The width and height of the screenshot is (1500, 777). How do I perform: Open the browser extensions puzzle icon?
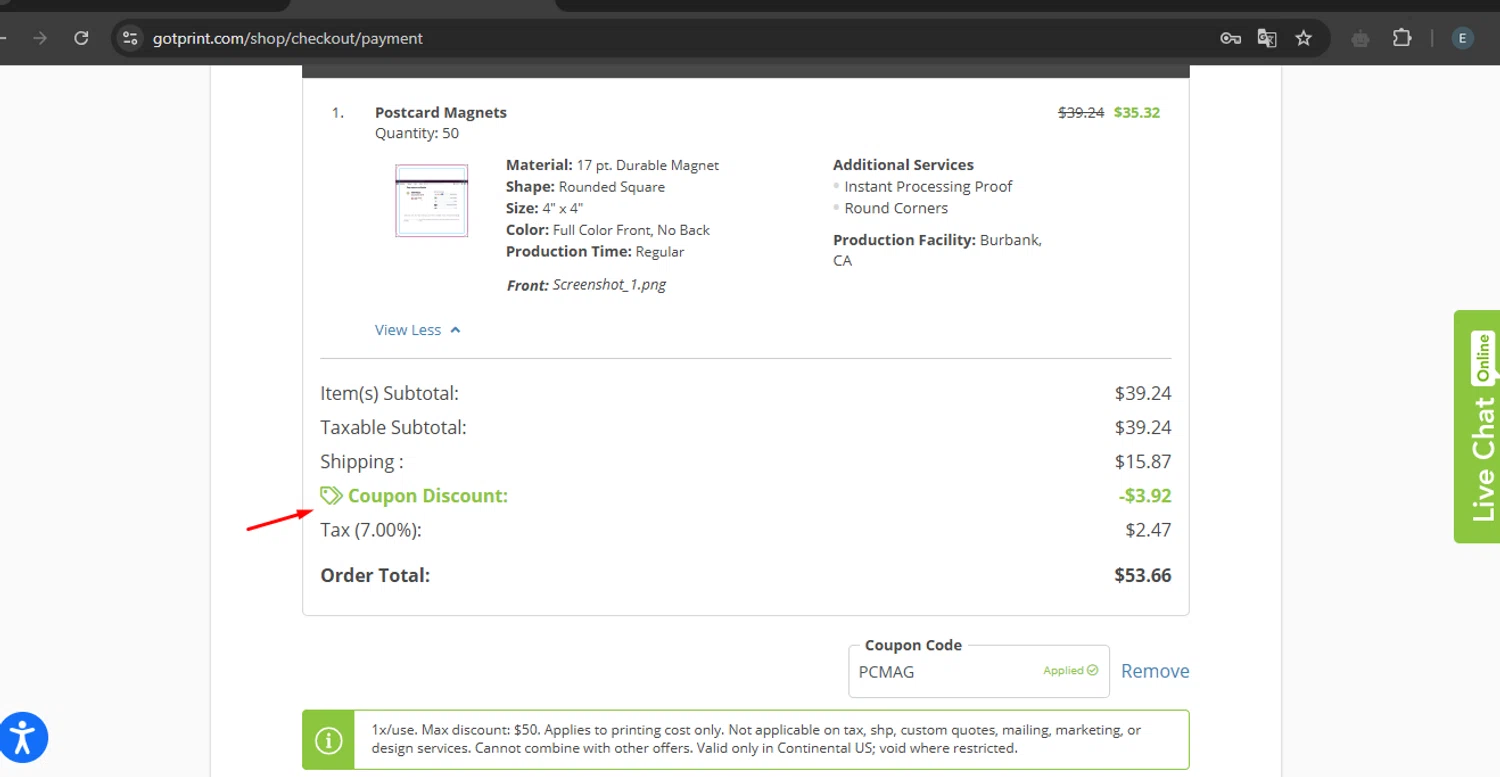click(1402, 38)
